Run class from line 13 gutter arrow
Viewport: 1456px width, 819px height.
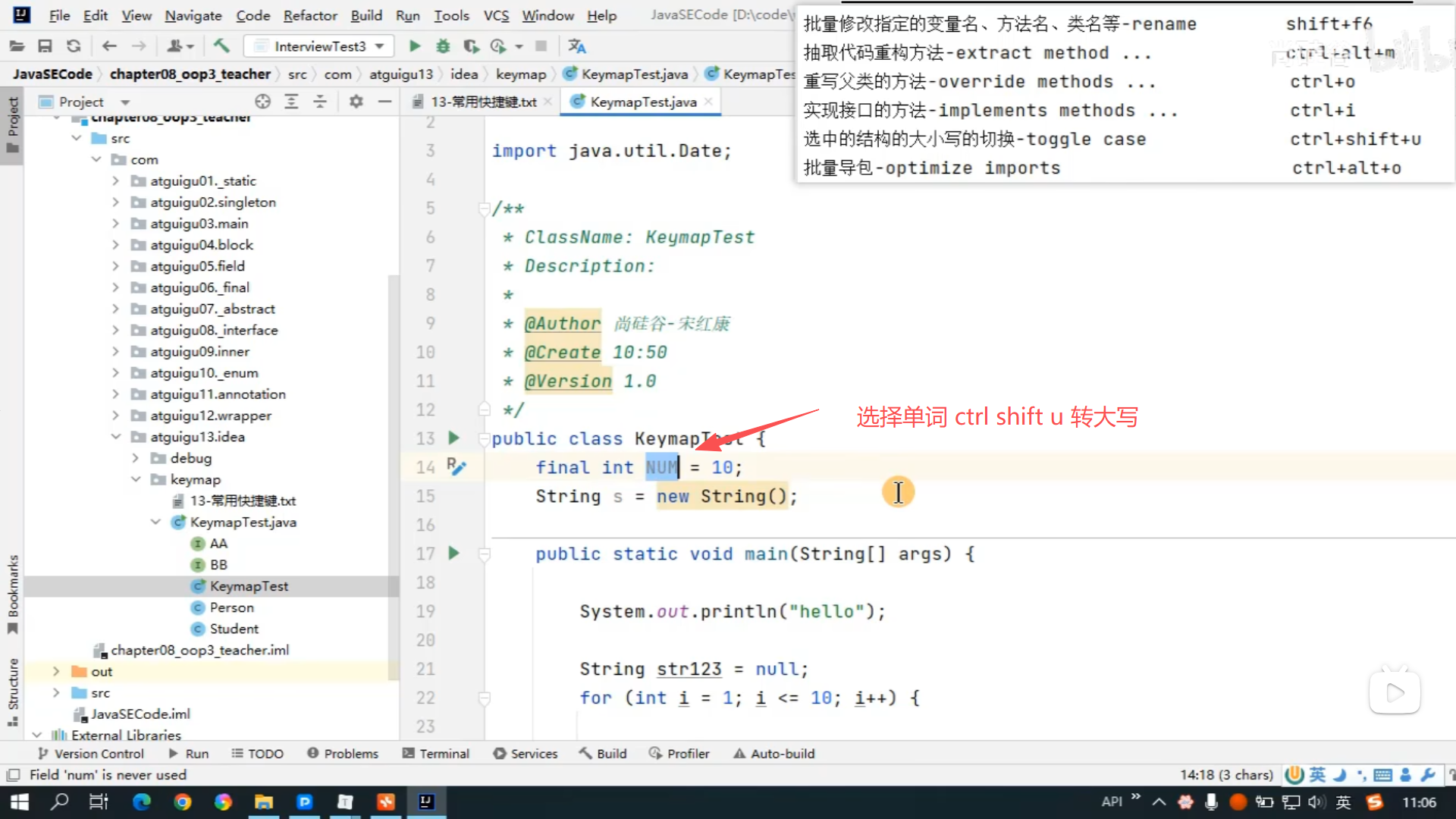pos(453,438)
